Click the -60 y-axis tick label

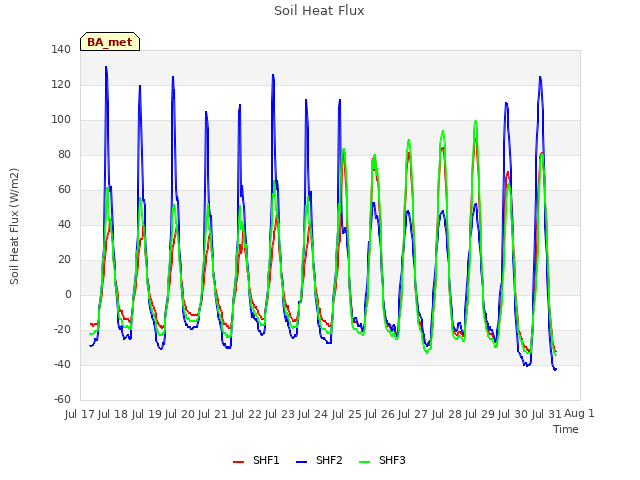pos(62,400)
